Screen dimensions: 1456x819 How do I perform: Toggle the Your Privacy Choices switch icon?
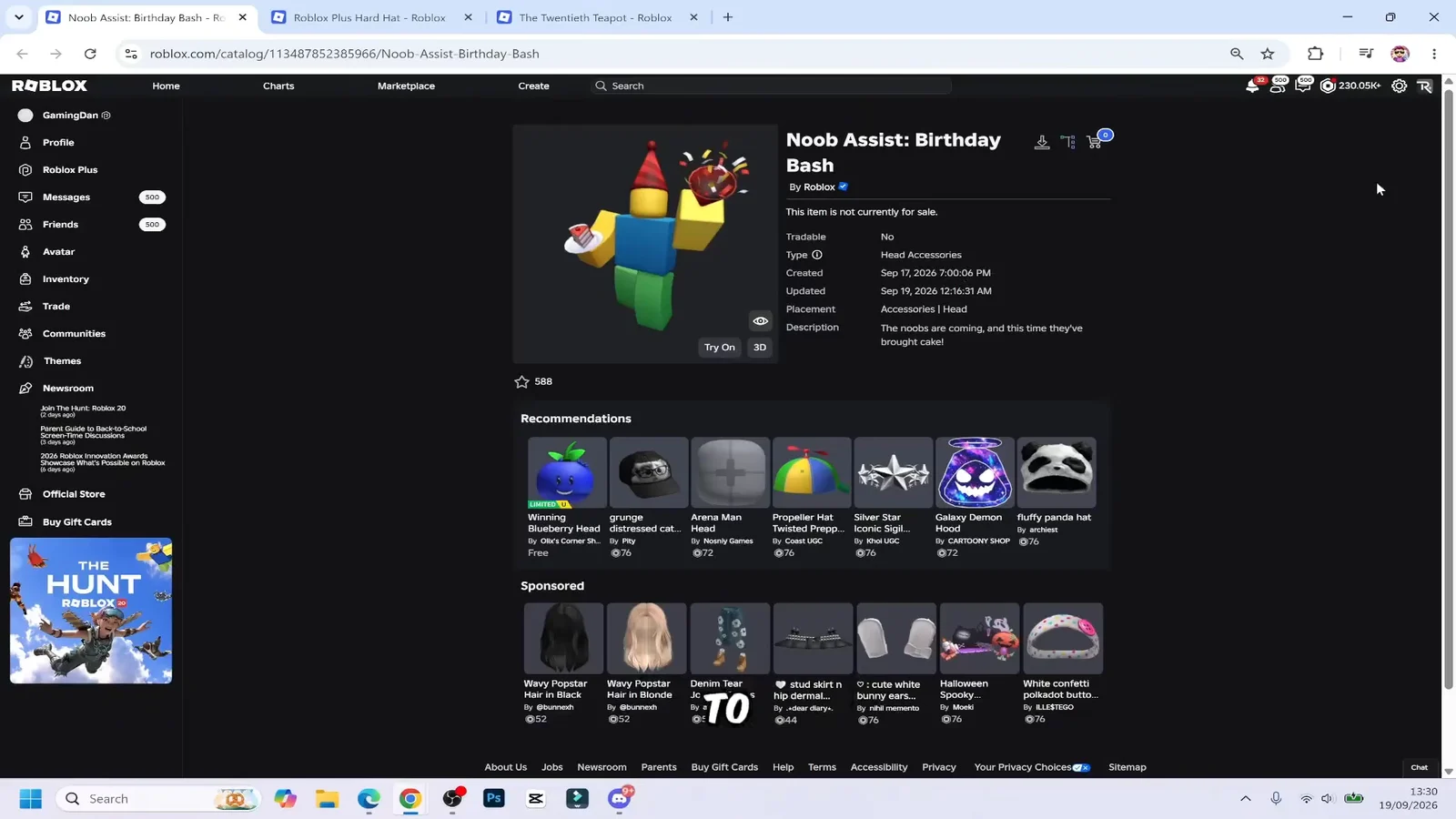coord(1081,767)
